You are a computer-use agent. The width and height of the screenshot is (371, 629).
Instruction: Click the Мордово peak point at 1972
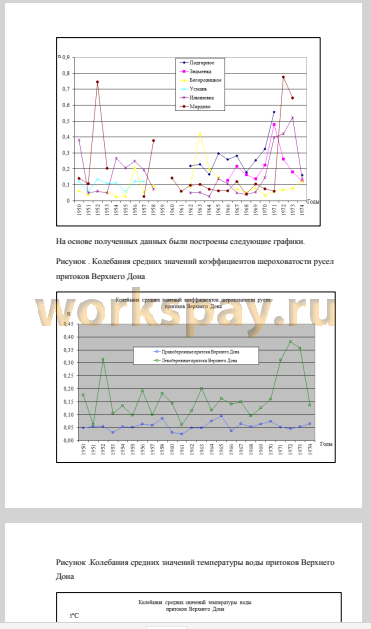[283, 77]
